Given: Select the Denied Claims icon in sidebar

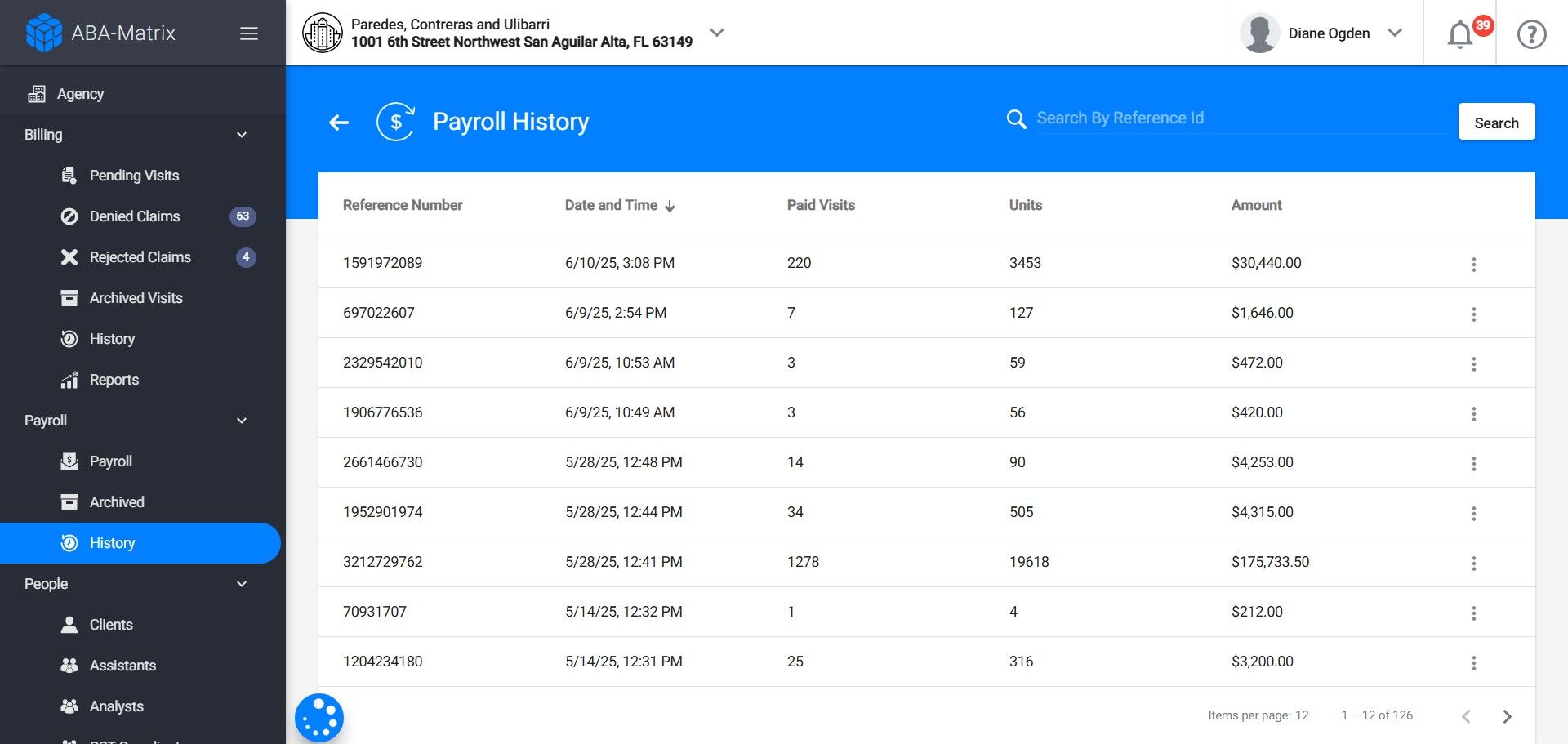Looking at the screenshot, I should (x=69, y=216).
